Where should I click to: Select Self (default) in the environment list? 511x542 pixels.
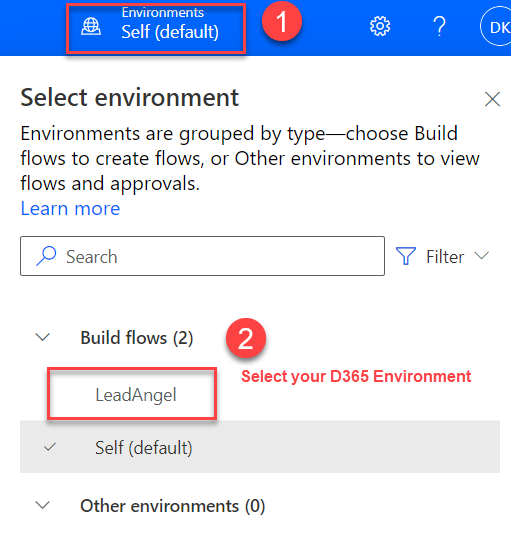point(260,447)
